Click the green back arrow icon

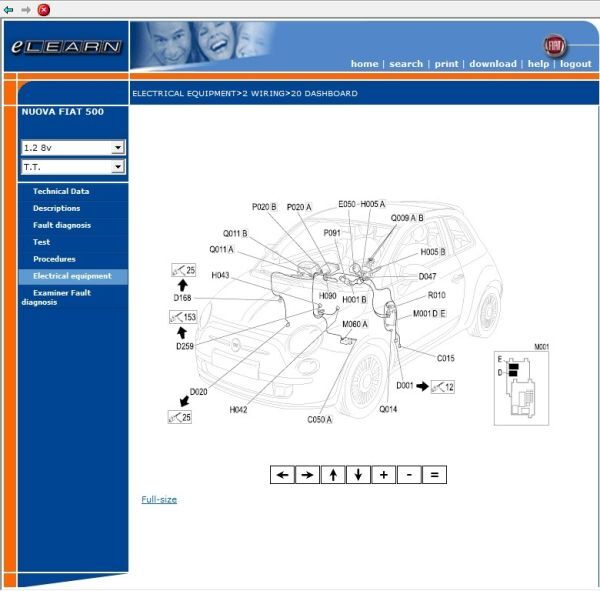point(8,10)
